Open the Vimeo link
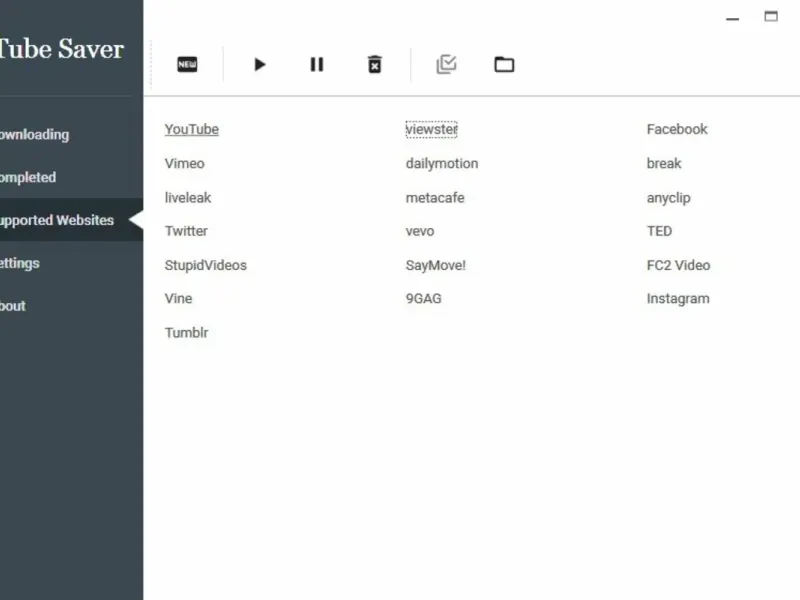The width and height of the screenshot is (800, 600). 185,164
